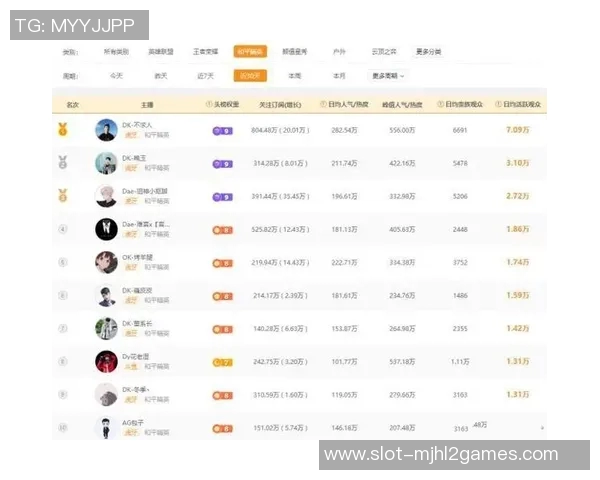Open the rank 2 streamer avatar

[106, 163]
